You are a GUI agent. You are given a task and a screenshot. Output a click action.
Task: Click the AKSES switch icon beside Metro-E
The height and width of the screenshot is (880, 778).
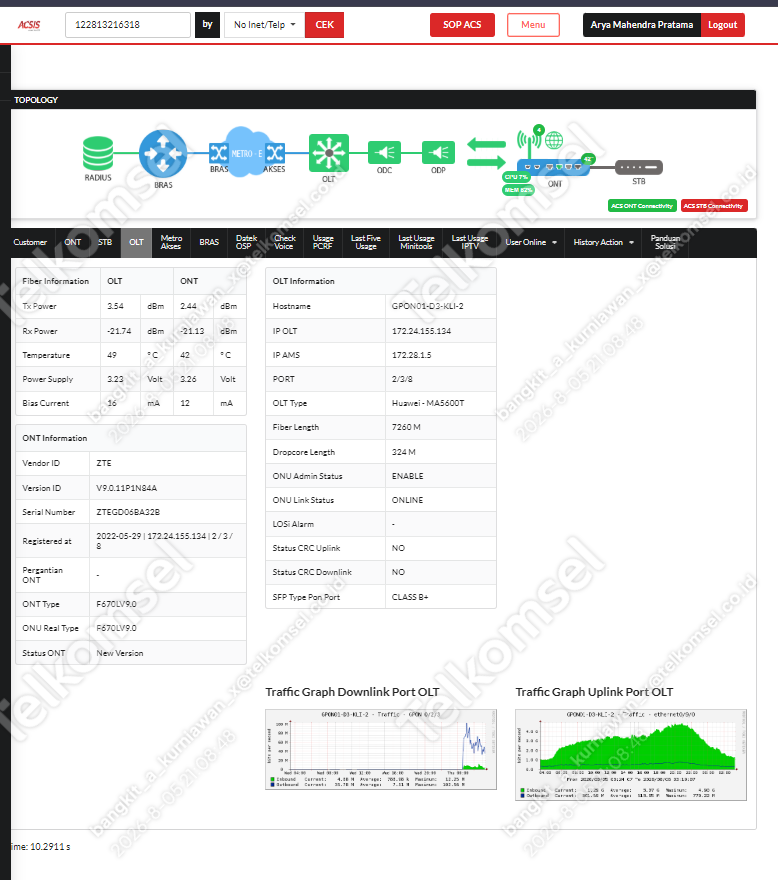275,153
